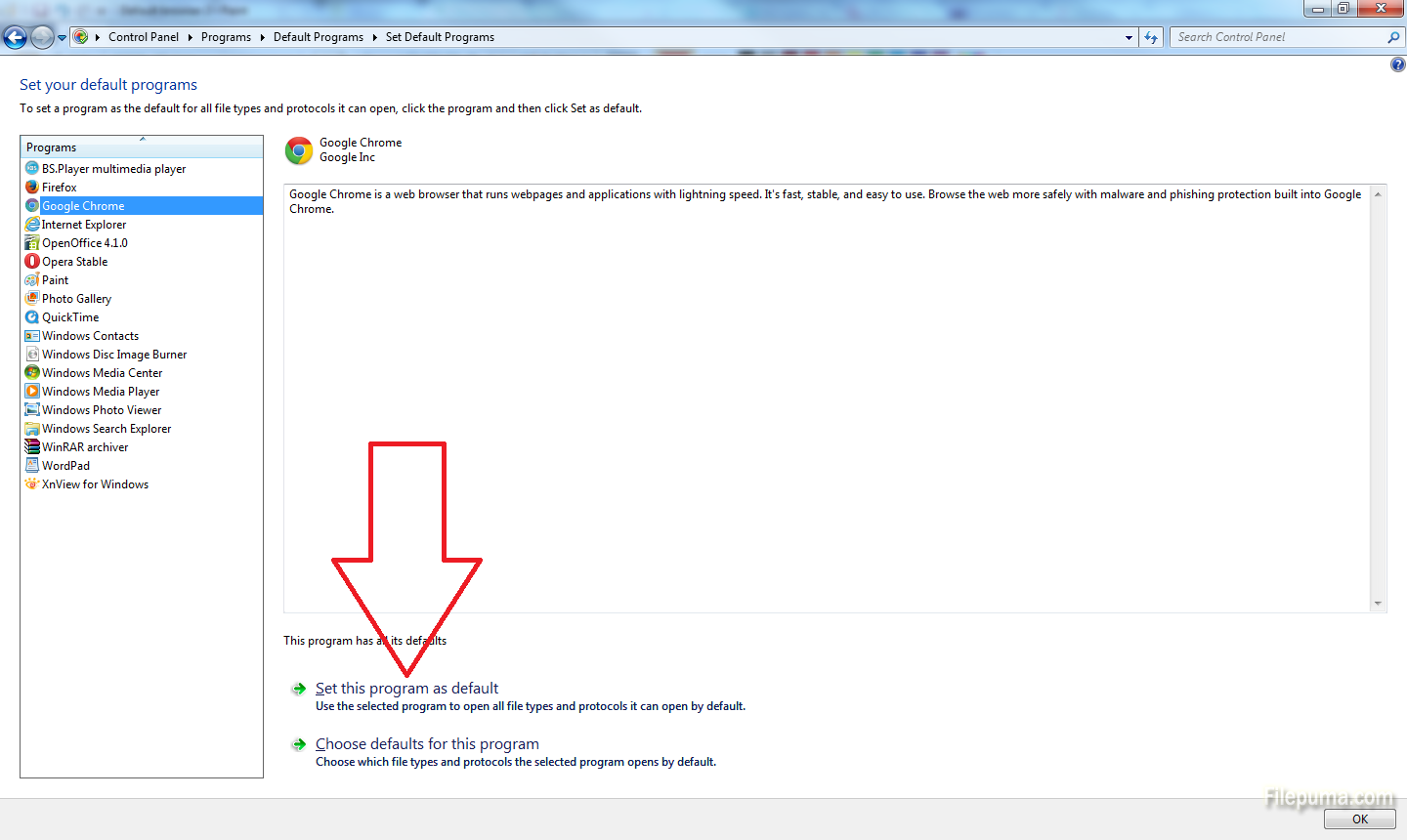Click the Photo Gallery icon
Image resolution: width=1407 pixels, height=840 pixels.
coord(32,299)
